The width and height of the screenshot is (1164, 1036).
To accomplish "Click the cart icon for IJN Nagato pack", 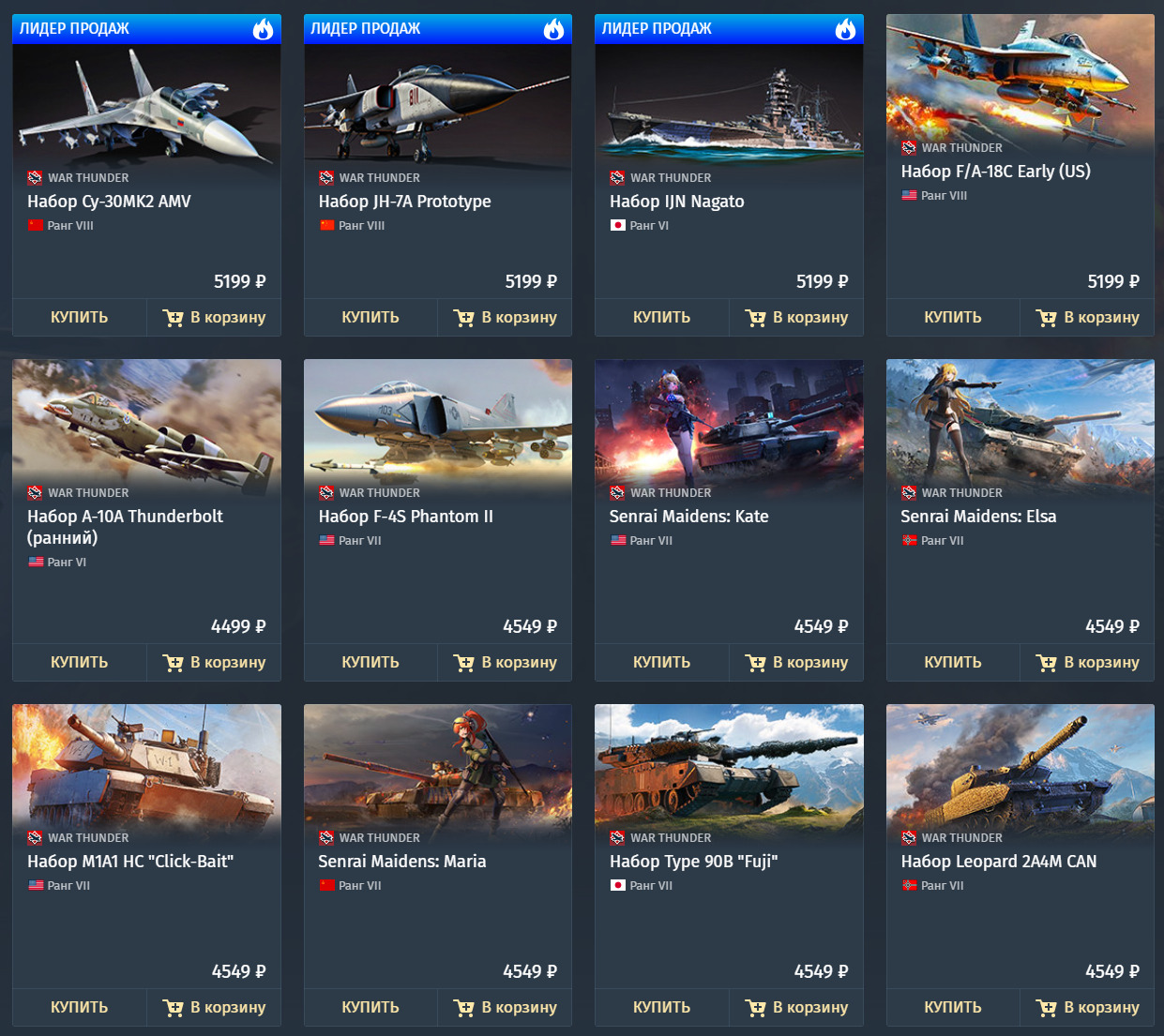I will click(x=755, y=318).
